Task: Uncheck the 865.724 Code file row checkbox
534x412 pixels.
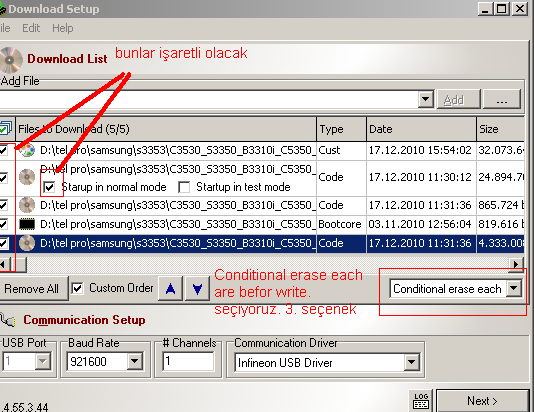Action: 3,205
